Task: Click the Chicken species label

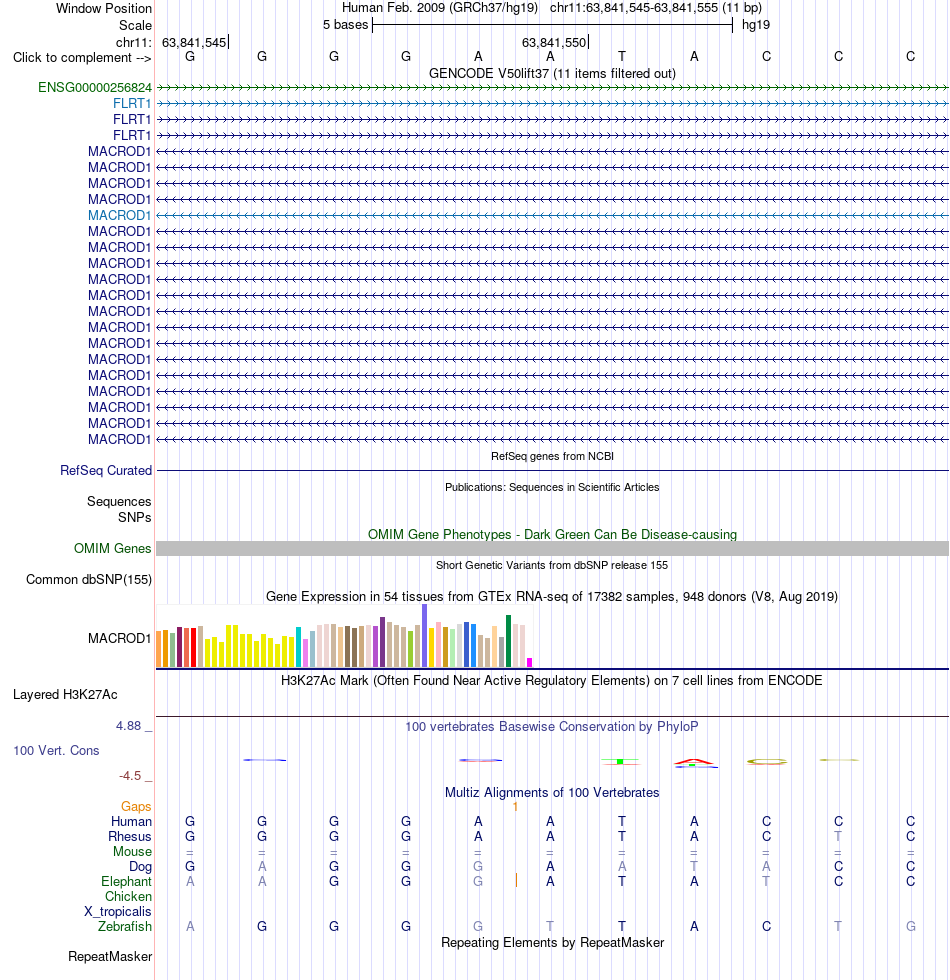Action: point(128,897)
